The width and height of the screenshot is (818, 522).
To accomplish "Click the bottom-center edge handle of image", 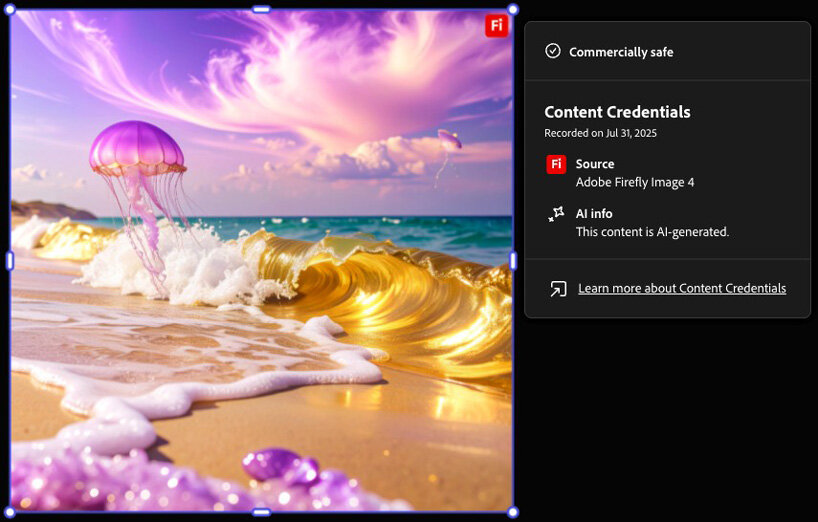I will click(261, 512).
